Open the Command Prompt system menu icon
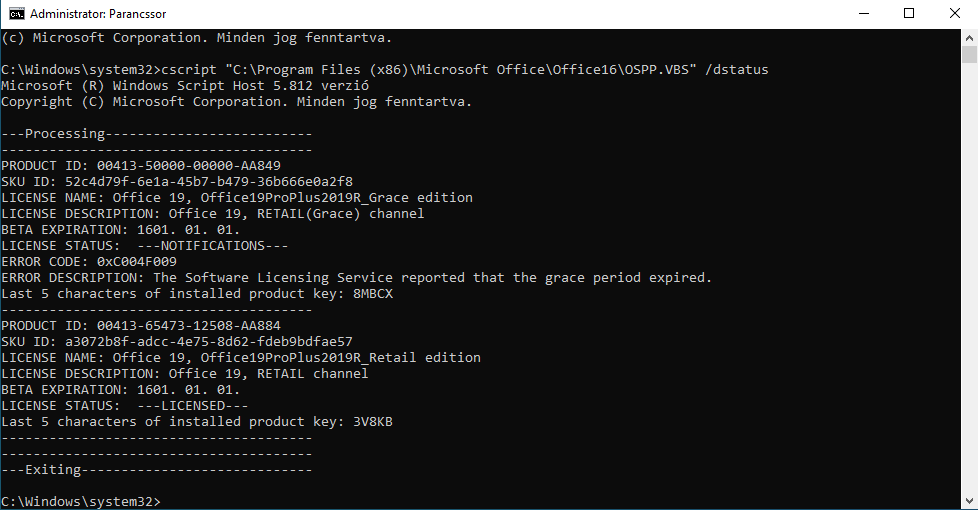Image resolution: width=978 pixels, height=510 pixels. click(16, 14)
